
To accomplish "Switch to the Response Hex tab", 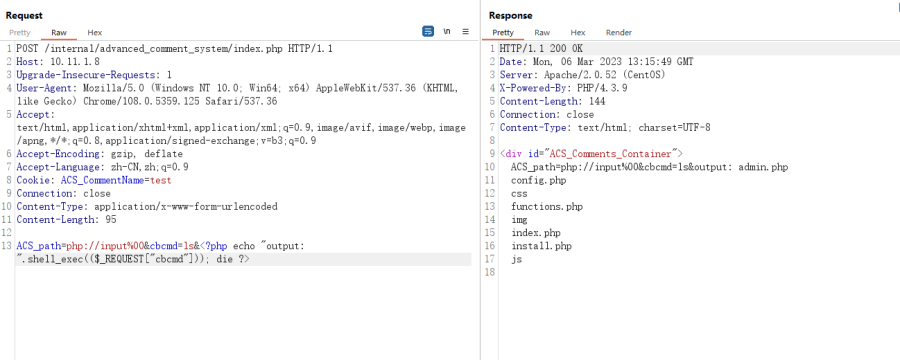I will coord(578,33).
